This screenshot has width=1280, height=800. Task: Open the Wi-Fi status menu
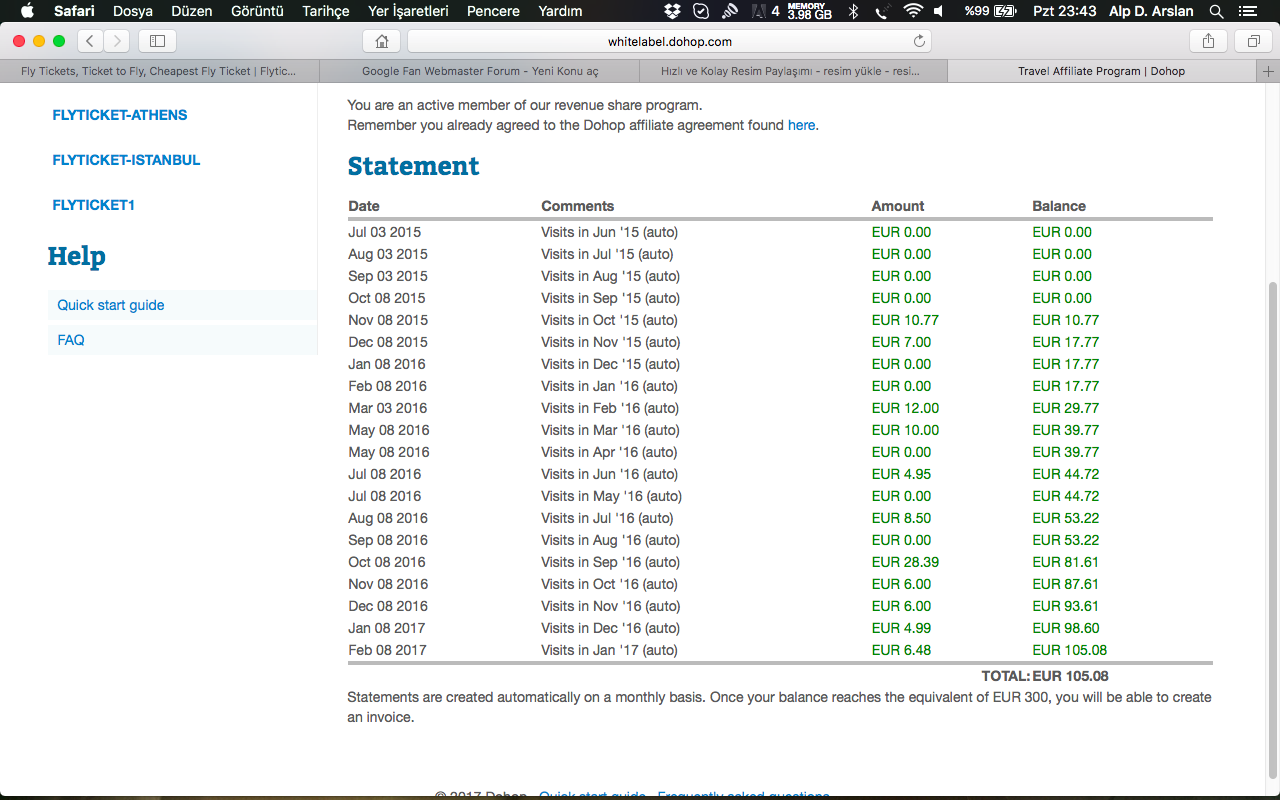(912, 11)
